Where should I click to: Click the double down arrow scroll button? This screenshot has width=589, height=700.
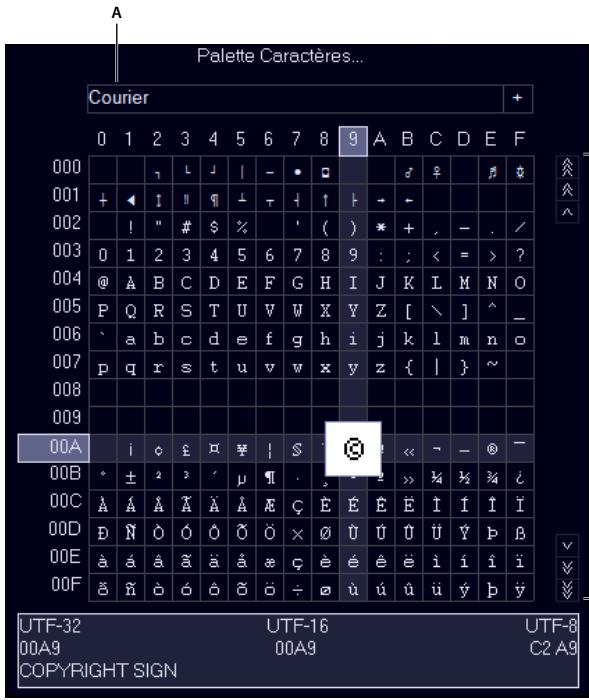pos(567,567)
